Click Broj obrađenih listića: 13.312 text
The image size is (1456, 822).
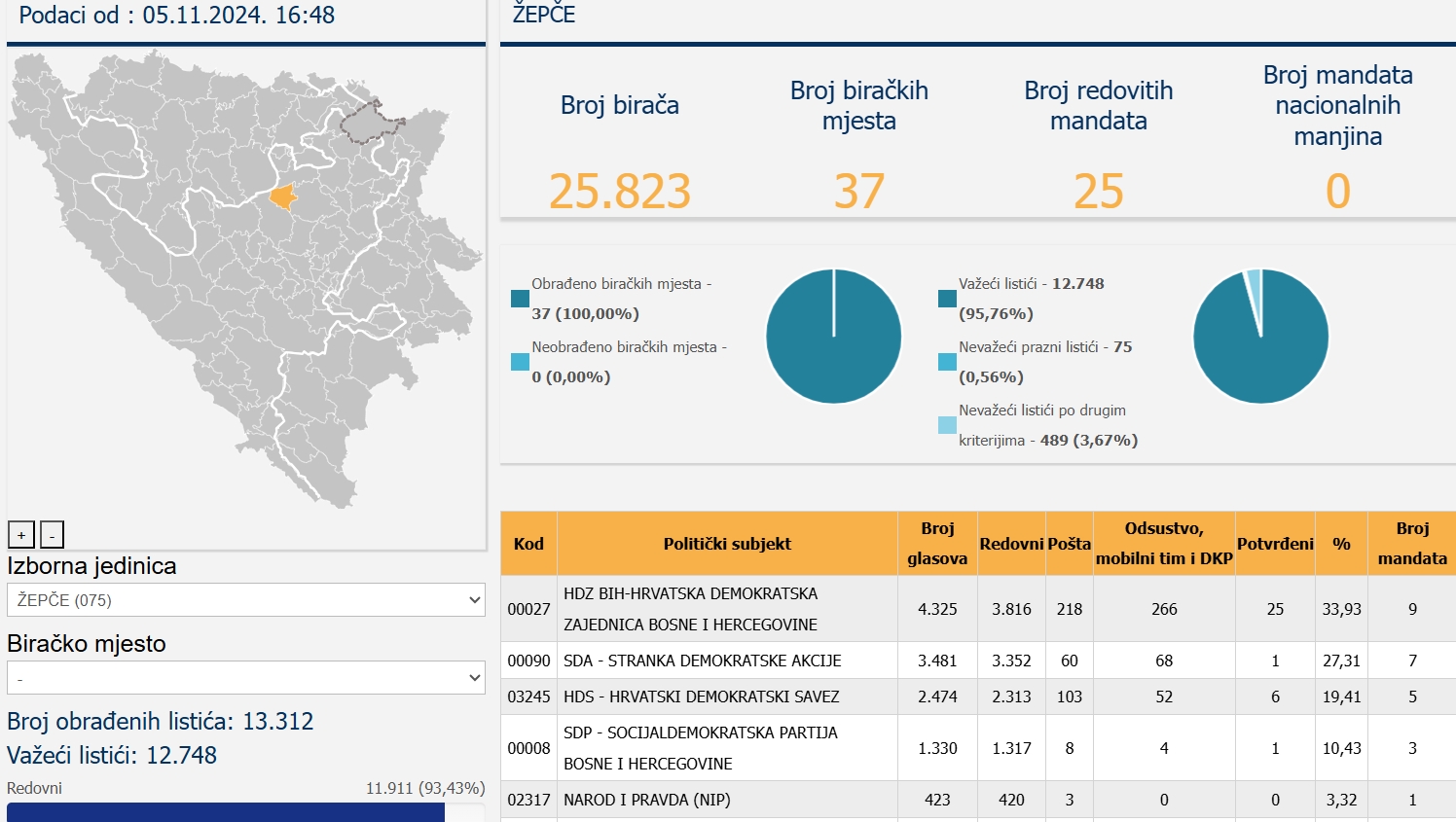coord(161,721)
